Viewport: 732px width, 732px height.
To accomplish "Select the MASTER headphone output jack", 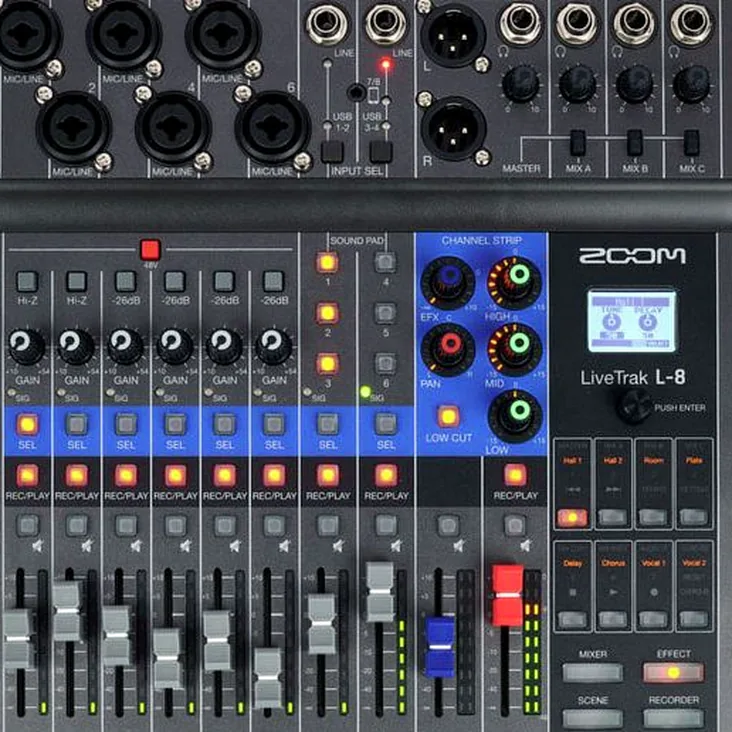I will pos(520,22).
